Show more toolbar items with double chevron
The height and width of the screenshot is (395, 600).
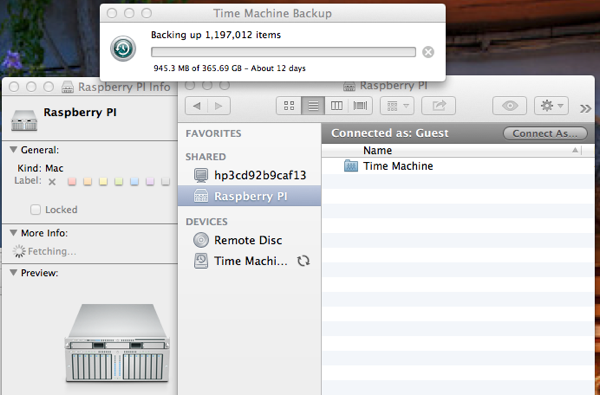point(585,109)
